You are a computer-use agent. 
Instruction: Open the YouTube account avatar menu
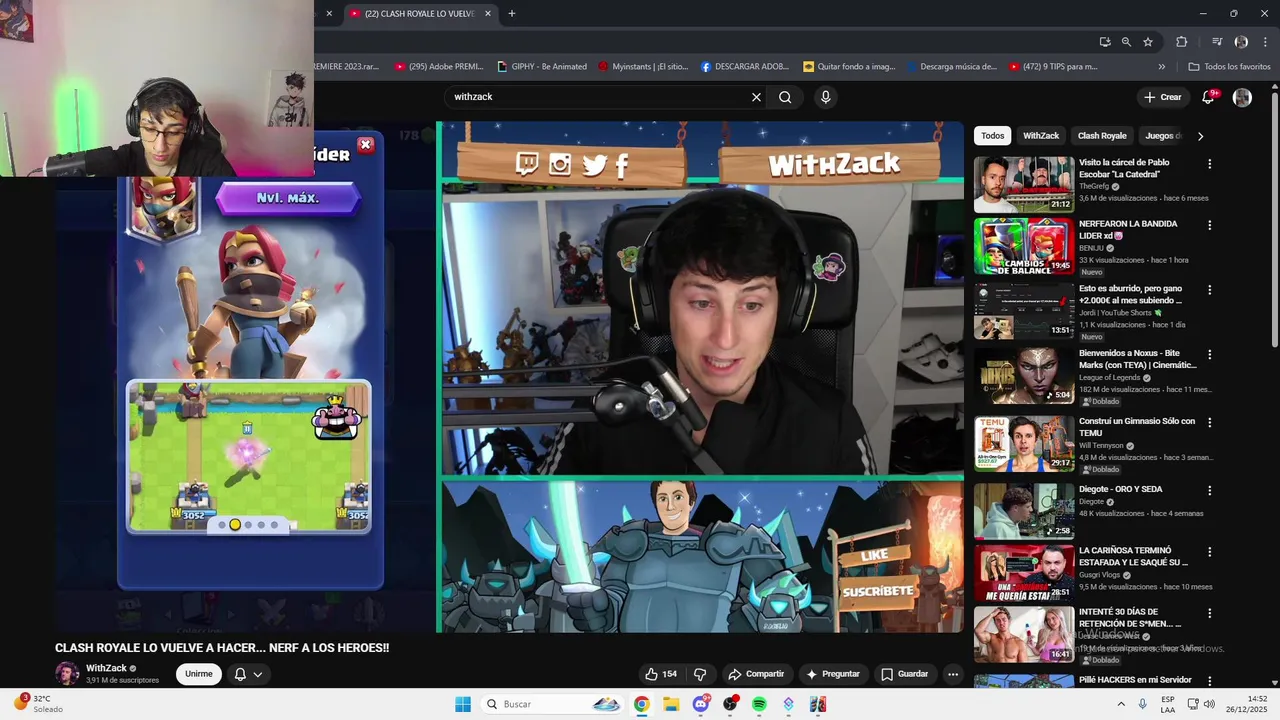coord(1242,97)
